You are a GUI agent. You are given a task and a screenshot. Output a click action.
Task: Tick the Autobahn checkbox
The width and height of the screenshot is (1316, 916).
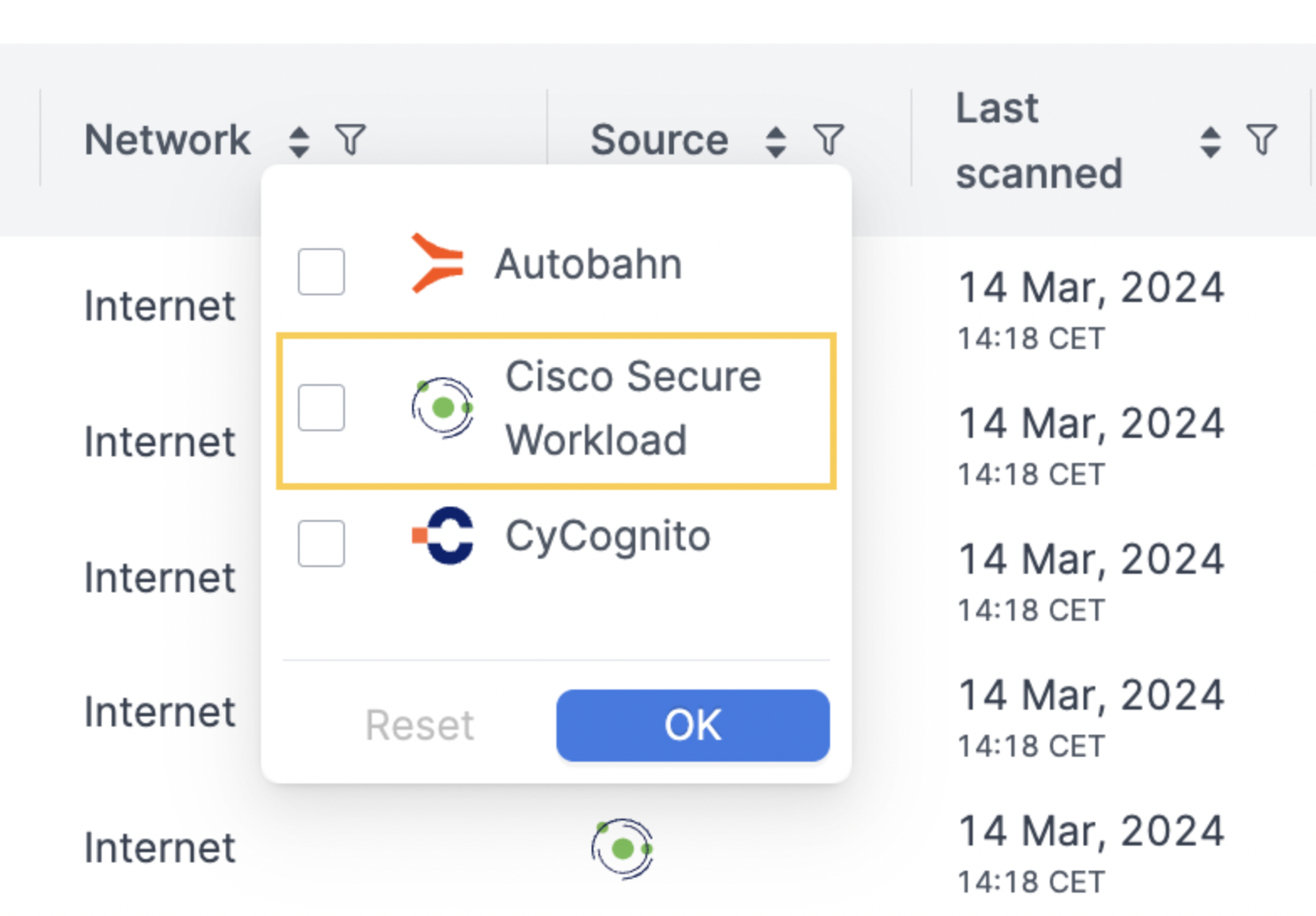point(321,272)
